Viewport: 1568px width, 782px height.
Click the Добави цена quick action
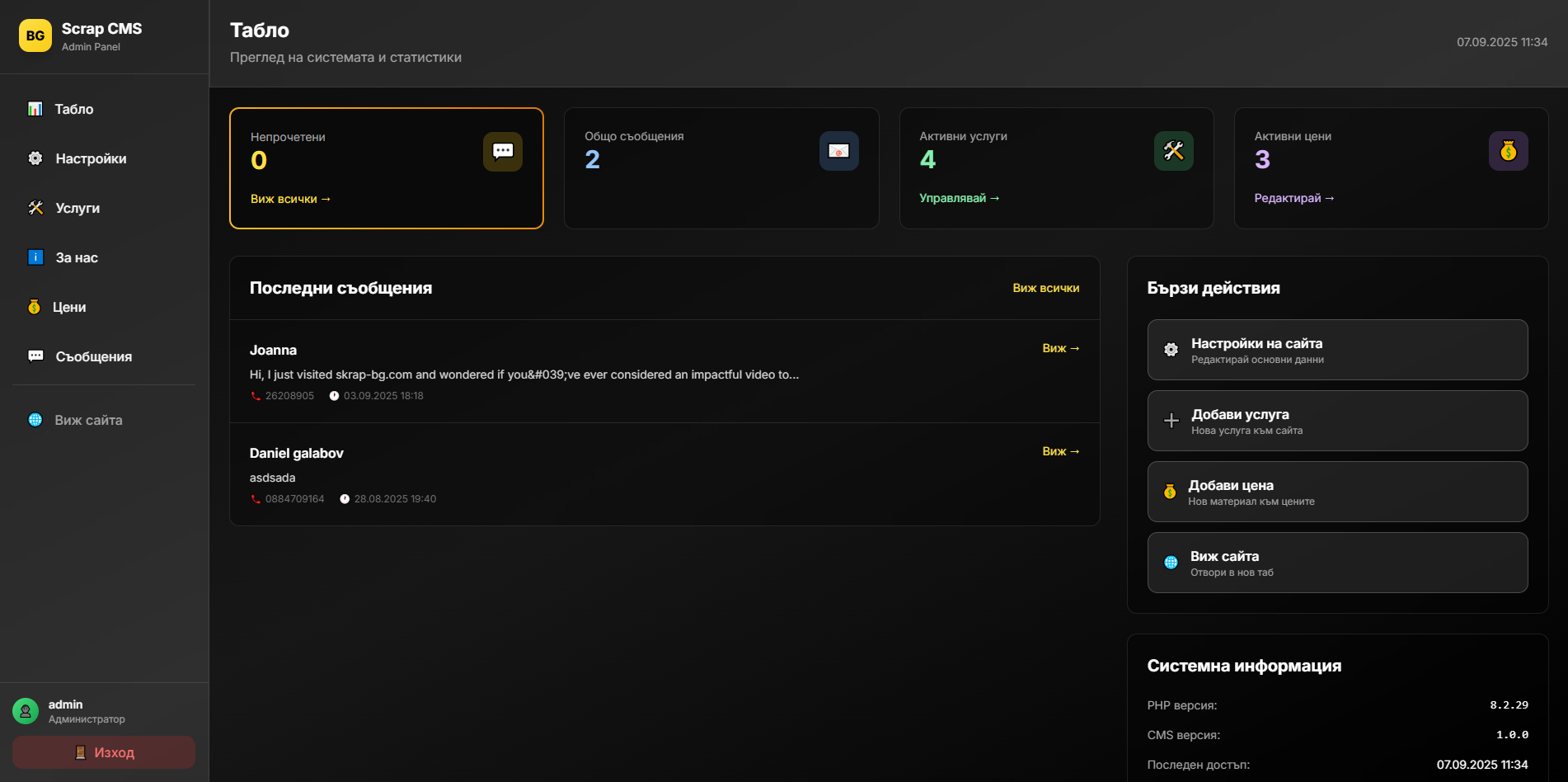[x=1336, y=492]
